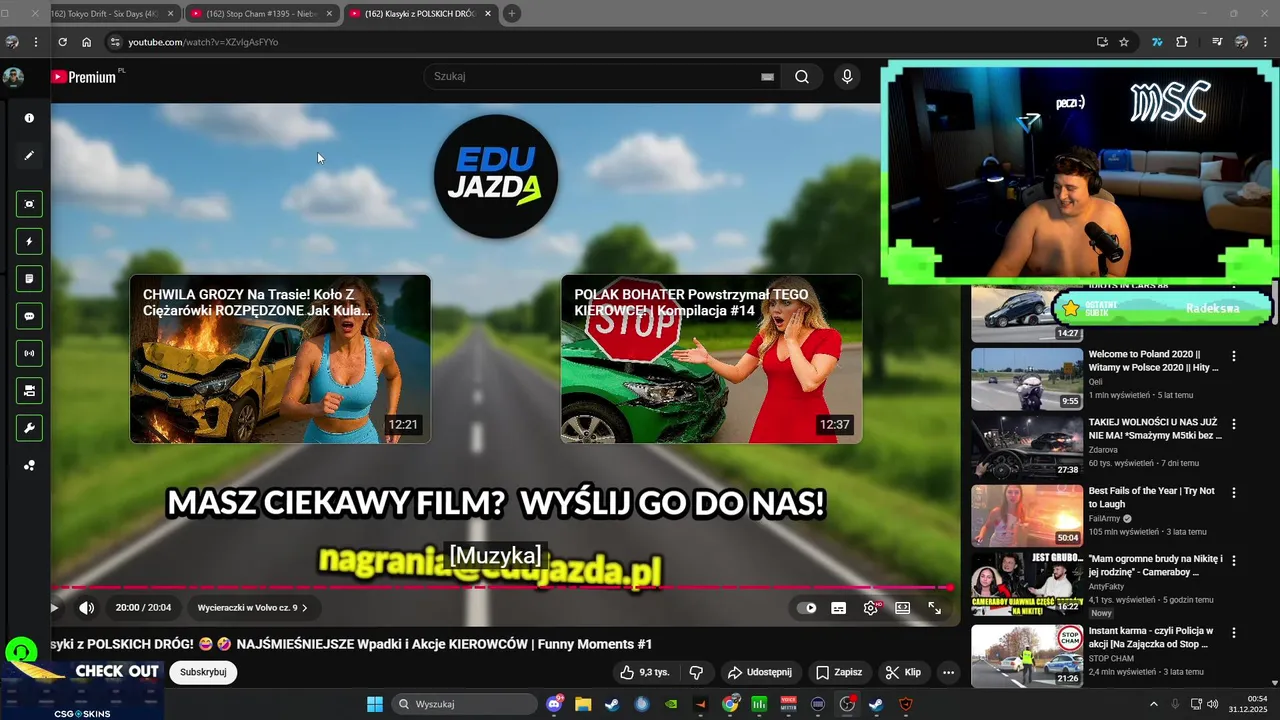Open Best Fails of the Year thumbnail
Screen dimensions: 1280x720
[x=1027, y=516]
